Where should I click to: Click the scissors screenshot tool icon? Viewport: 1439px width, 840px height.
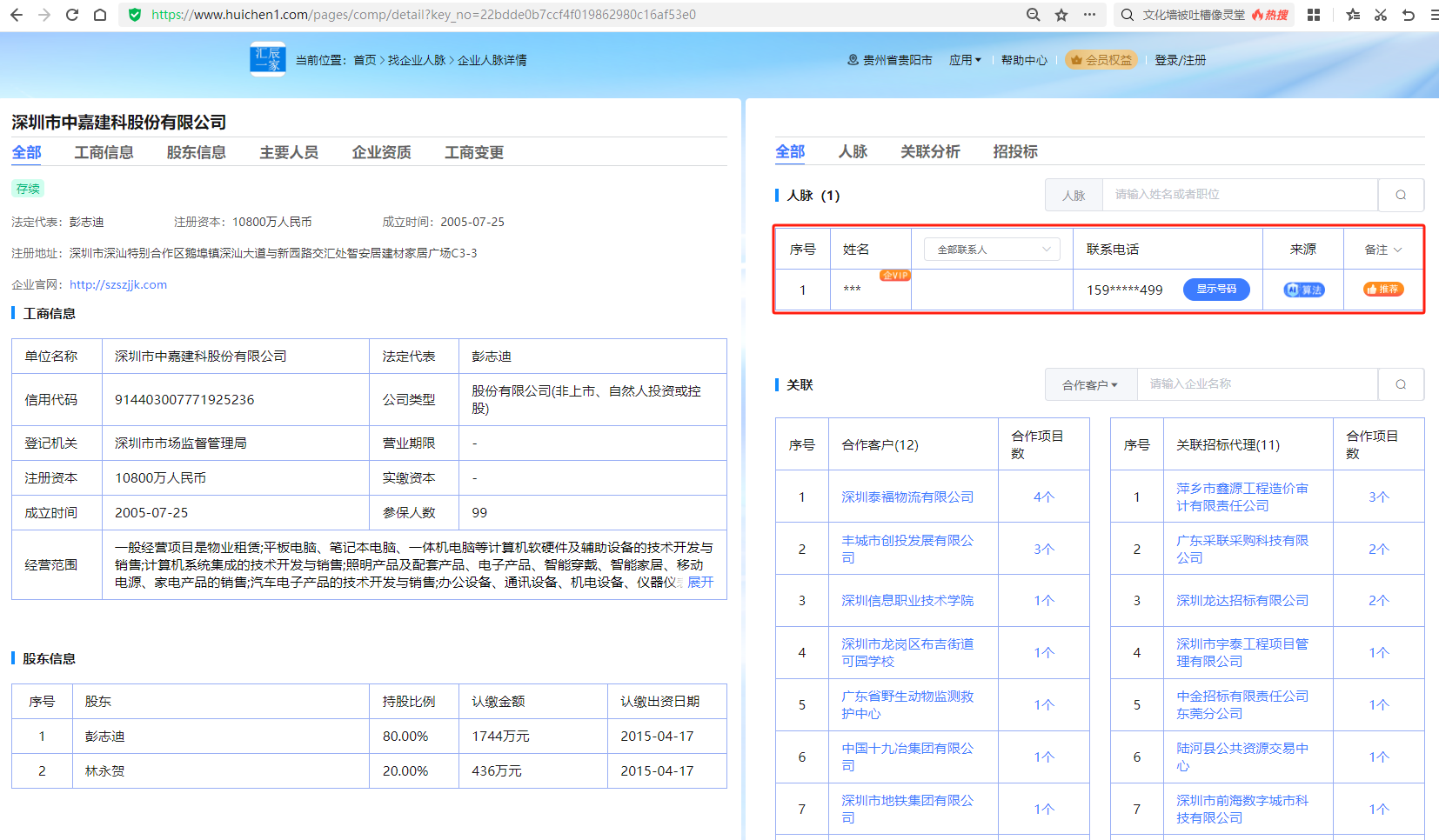(x=1381, y=15)
